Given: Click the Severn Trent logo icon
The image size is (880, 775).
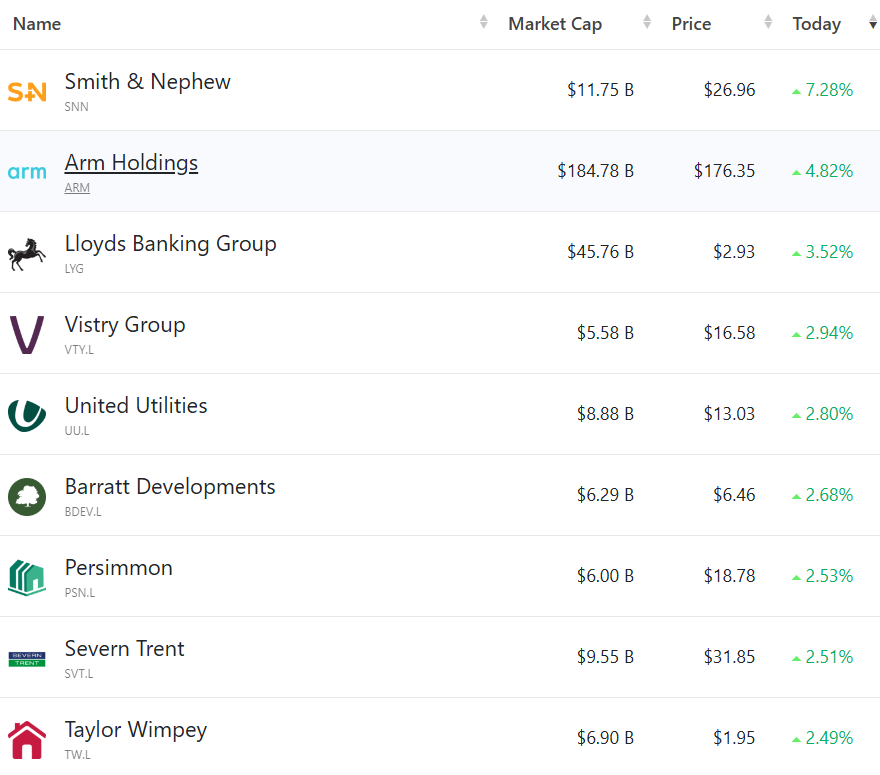Looking at the screenshot, I should pyautogui.click(x=27, y=658).
